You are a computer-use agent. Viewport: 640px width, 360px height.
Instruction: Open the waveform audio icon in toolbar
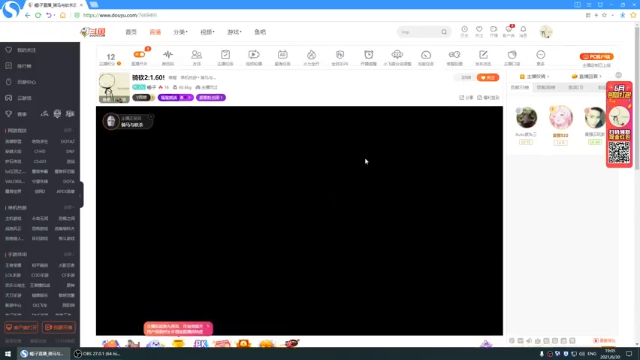click(168, 54)
